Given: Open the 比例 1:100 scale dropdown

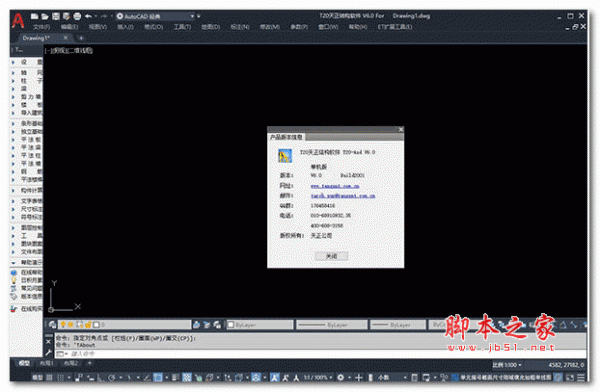Looking at the screenshot, I should pyautogui.click(x=507, y=365).
